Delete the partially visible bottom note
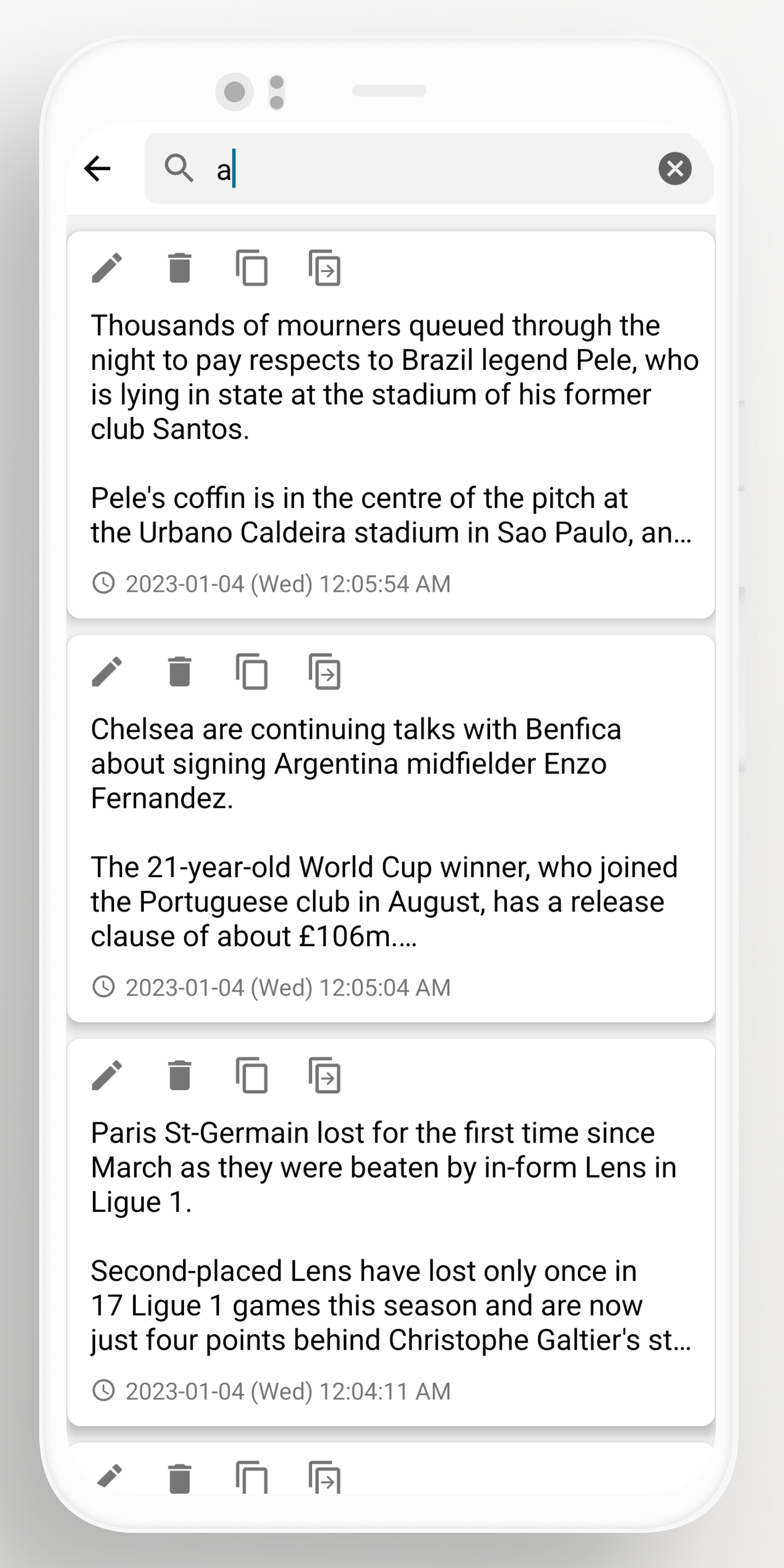Viewport: 784px width, 1568px height. [x=179, y=1478]
